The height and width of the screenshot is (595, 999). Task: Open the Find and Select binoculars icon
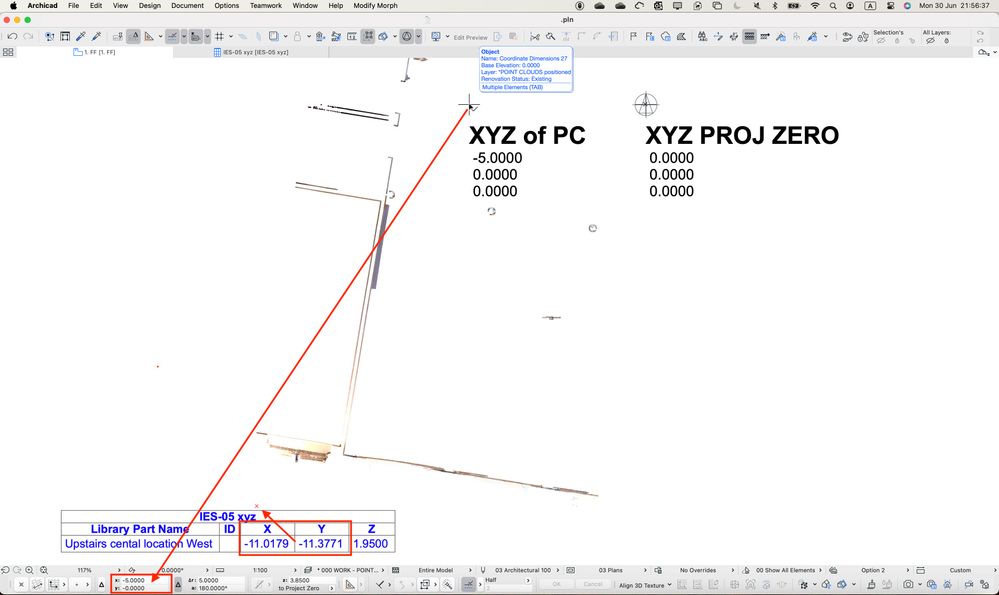[x=702, y=37]
